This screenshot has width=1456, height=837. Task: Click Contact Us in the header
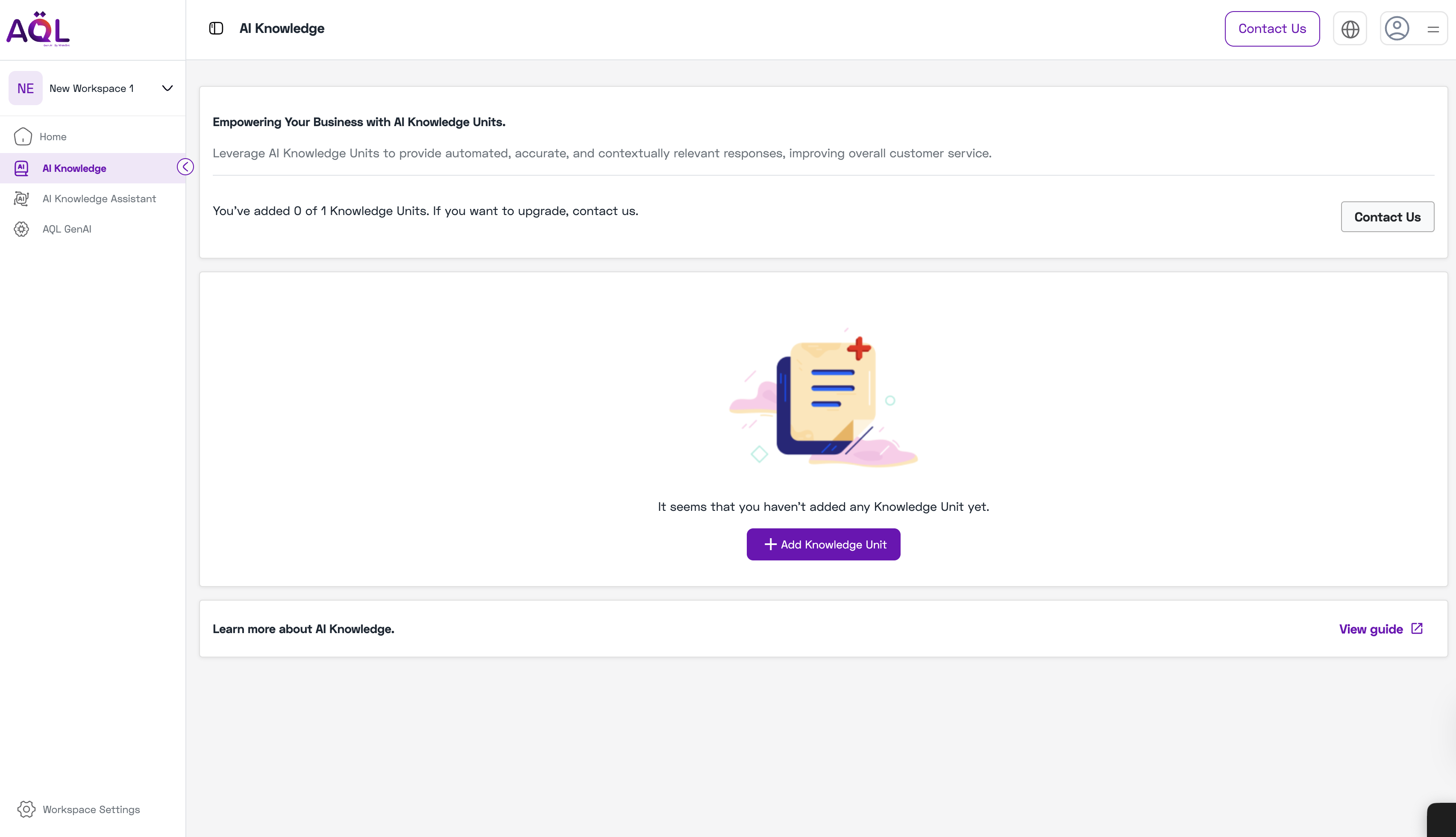pos(1271,28)
